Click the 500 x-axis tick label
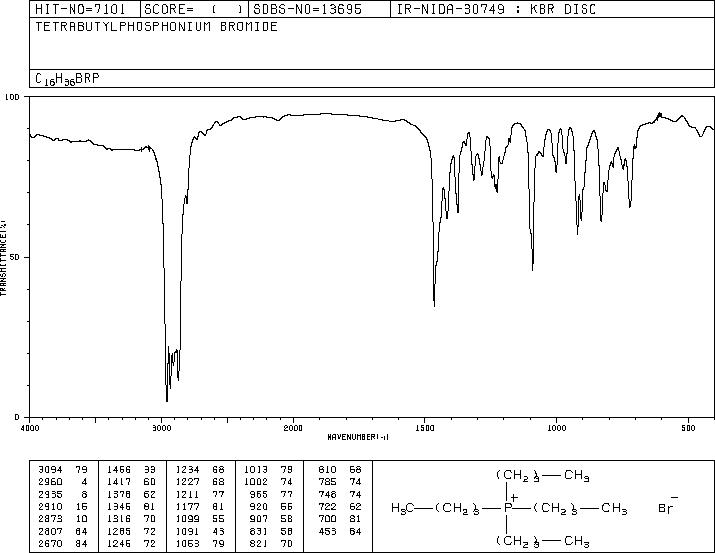The height and width of the screenshot is (553, 715). (688, 428)
